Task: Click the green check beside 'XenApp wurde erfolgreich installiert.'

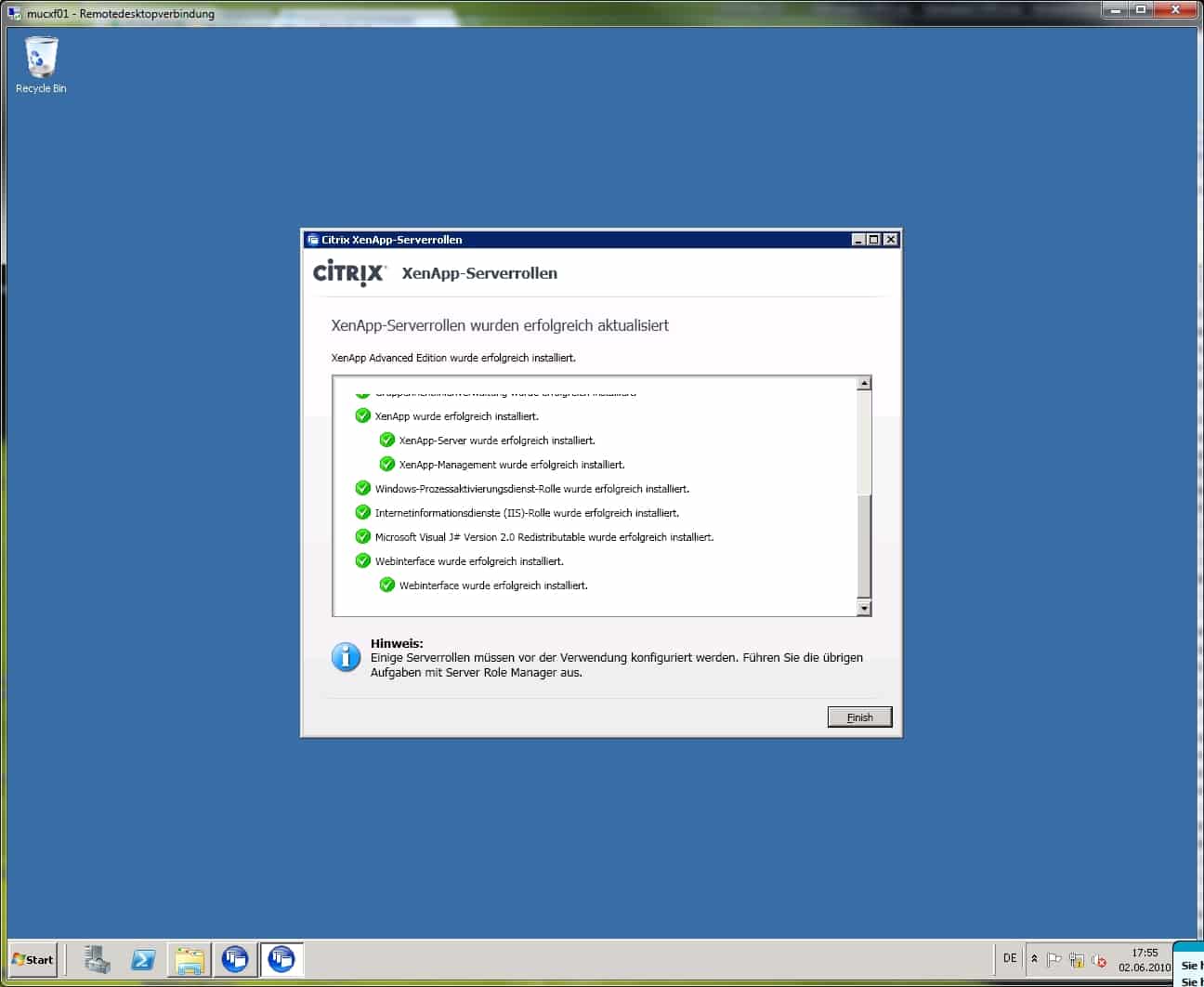Action: (x=363, y=415)
